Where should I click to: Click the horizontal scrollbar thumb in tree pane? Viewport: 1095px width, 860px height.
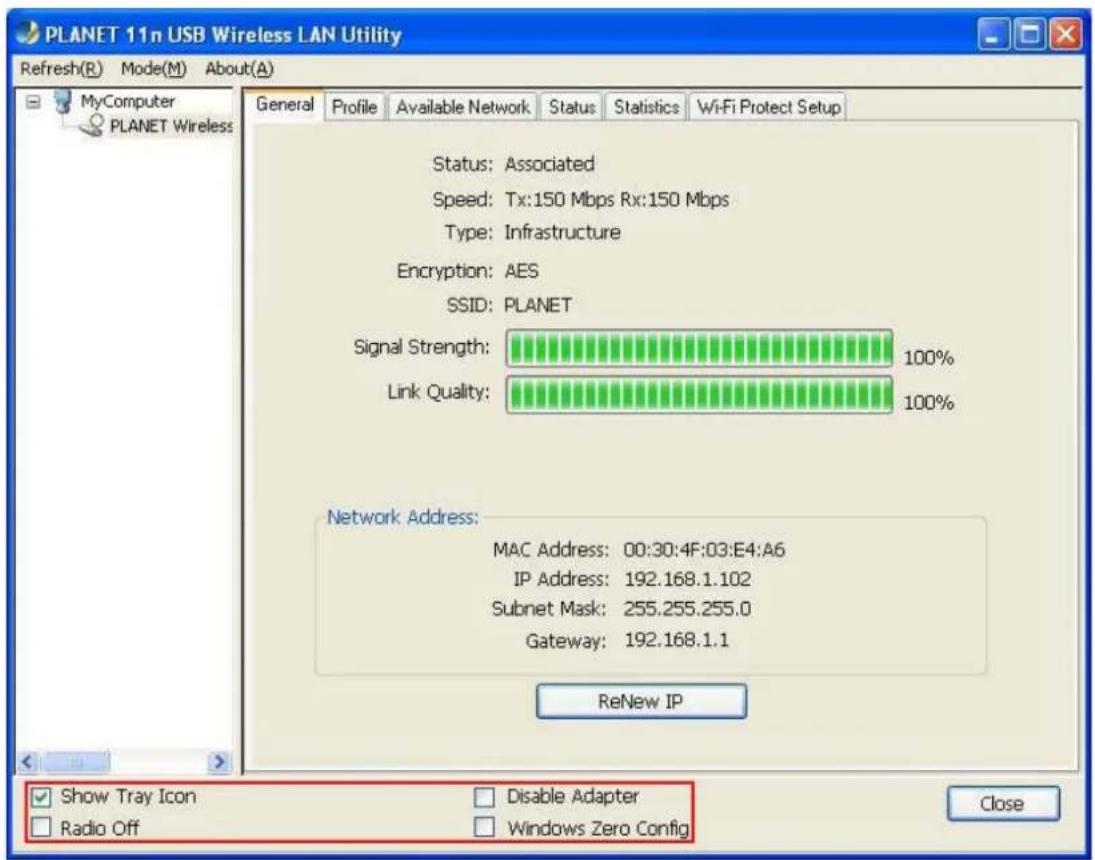[x=75, y=761]
